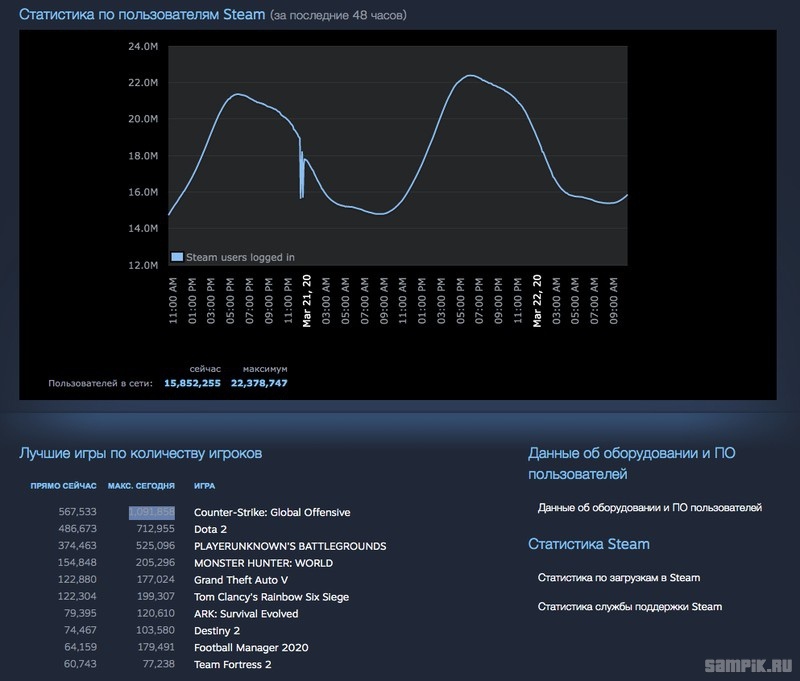Click the Лучшие игры по количеству игроков heading
The height and width of the screenshot is (681, 800).
pos(141,453)
